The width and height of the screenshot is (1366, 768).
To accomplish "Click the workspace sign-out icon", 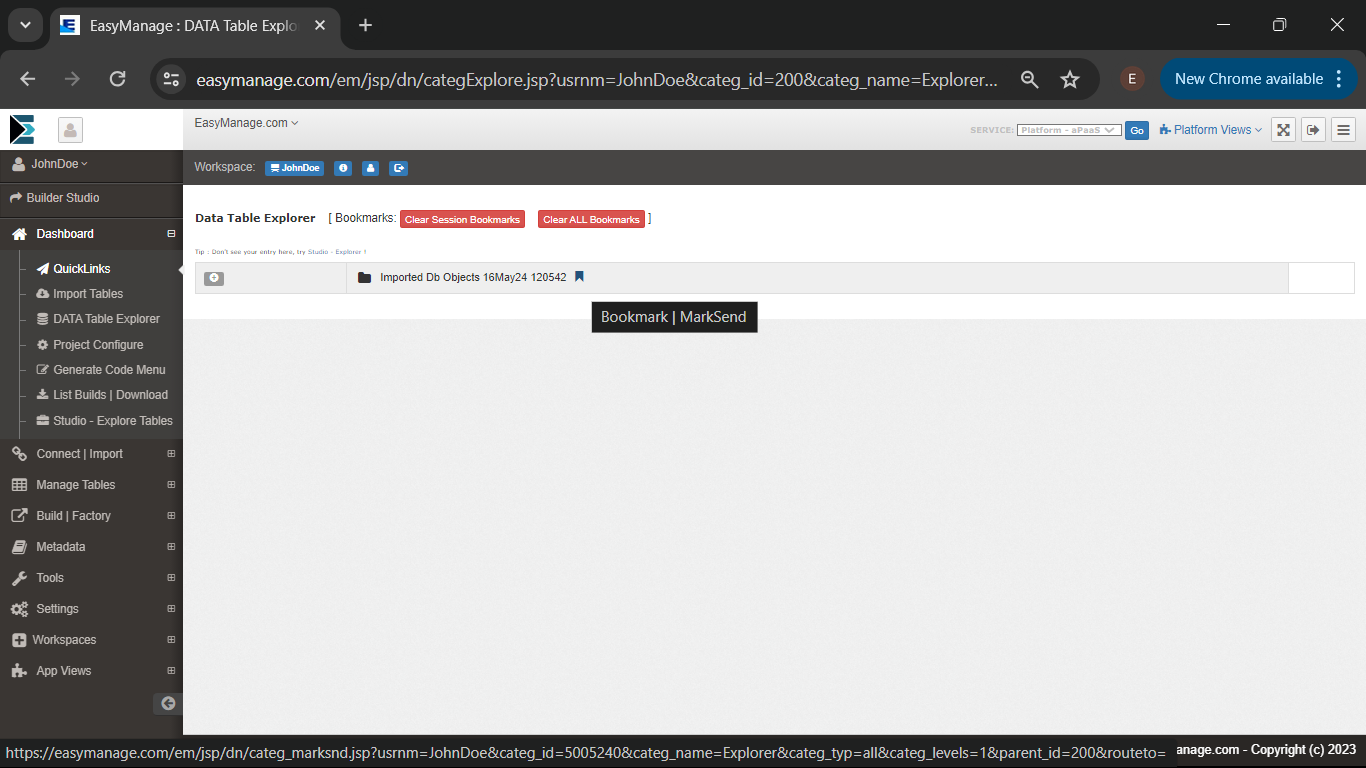I will pos(399,168).
